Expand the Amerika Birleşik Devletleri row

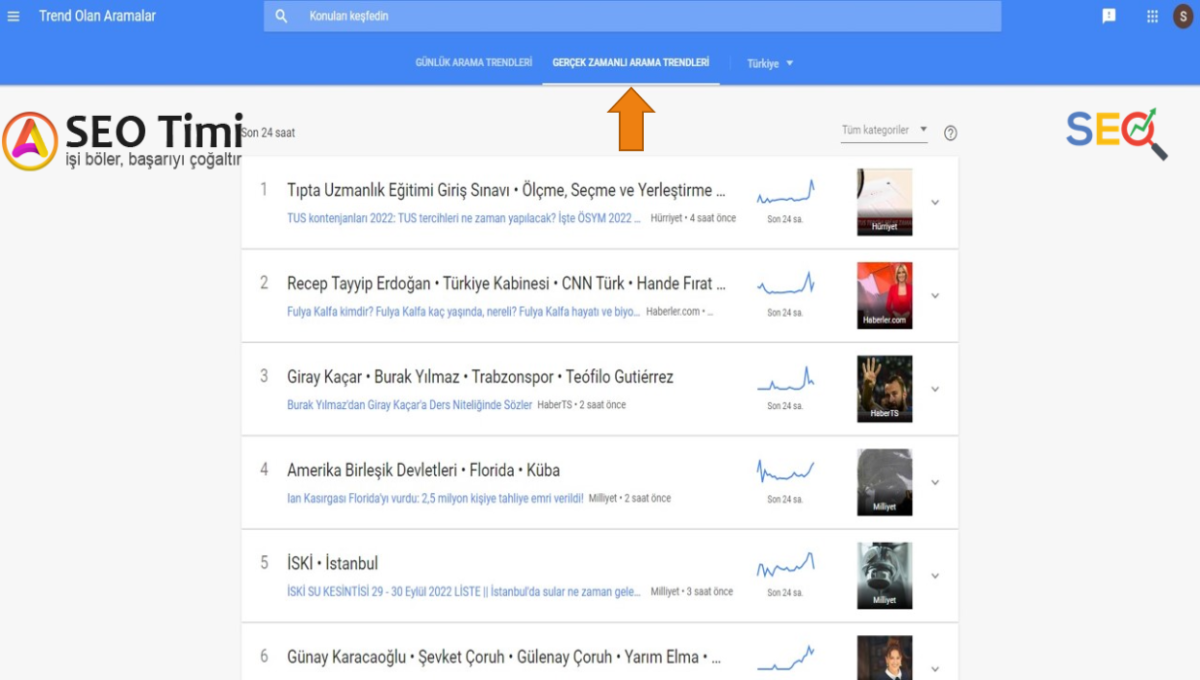click(935, 482)
